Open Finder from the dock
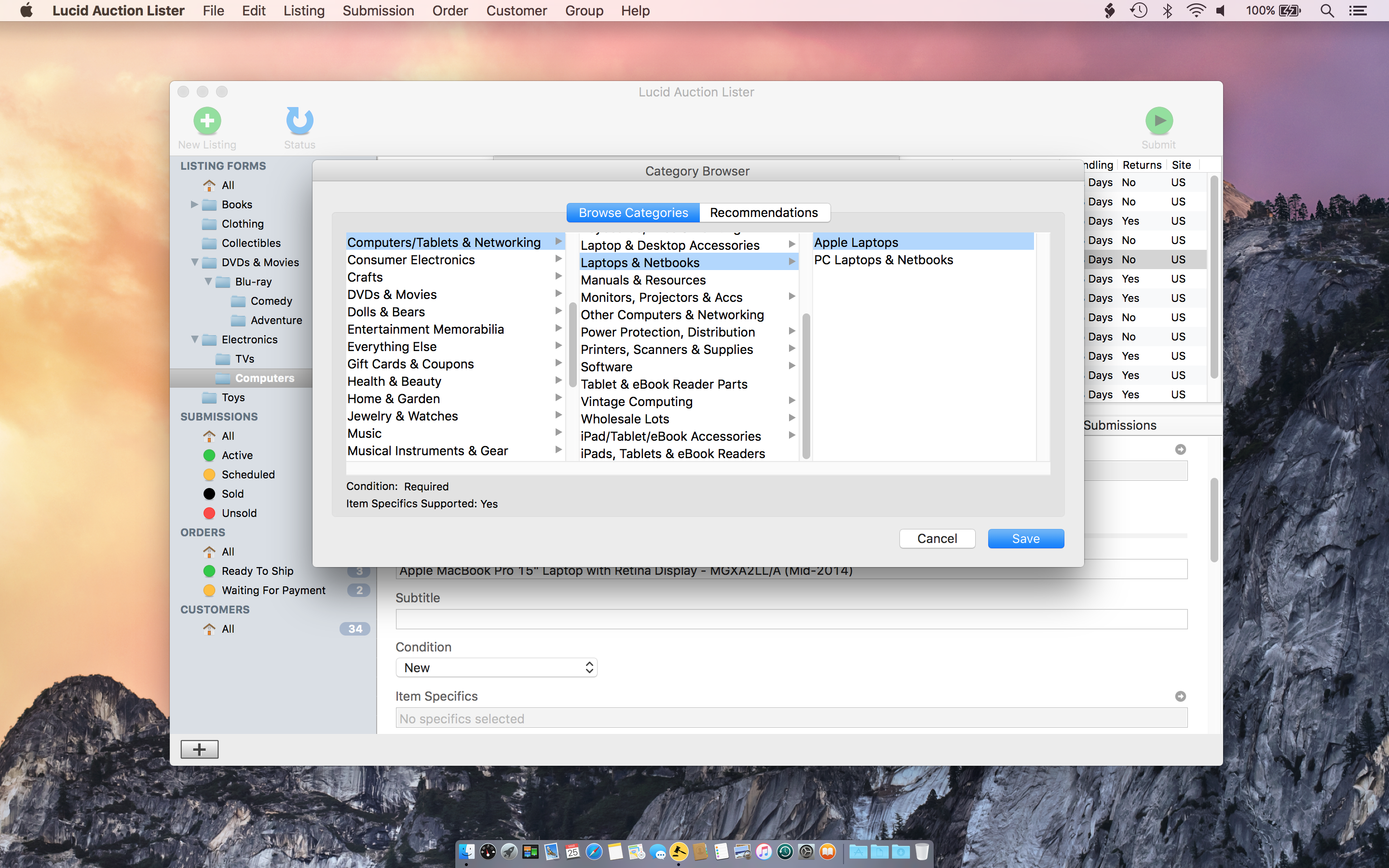 (467, 852)
